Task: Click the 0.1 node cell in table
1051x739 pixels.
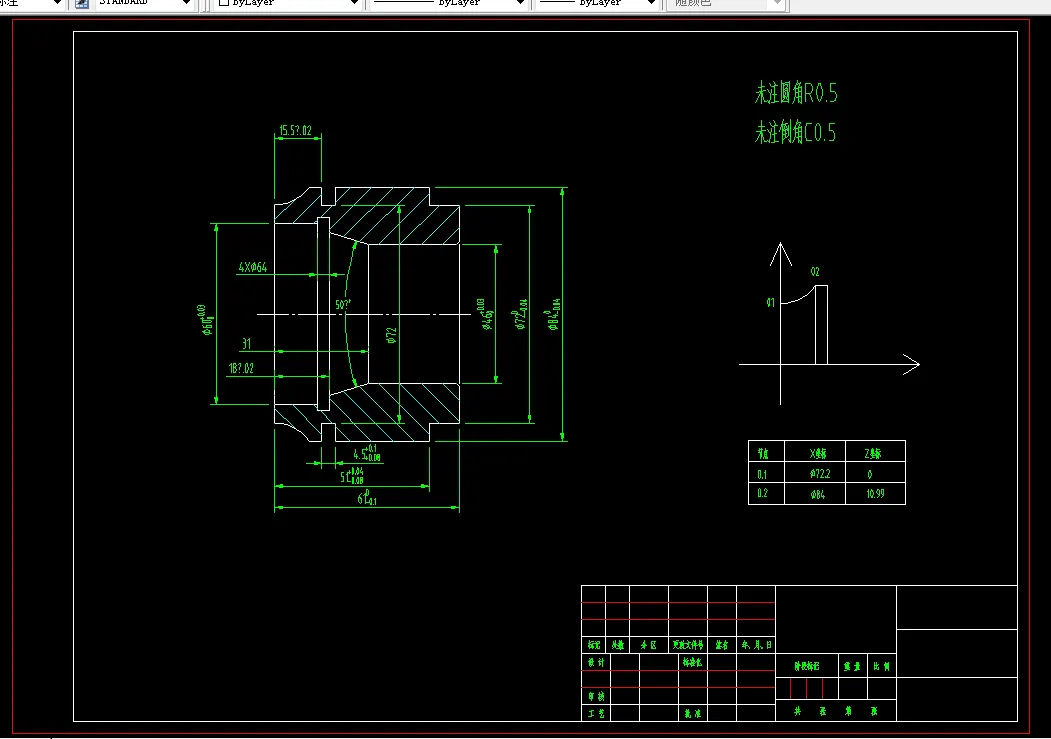Action: tap(766, 474)
